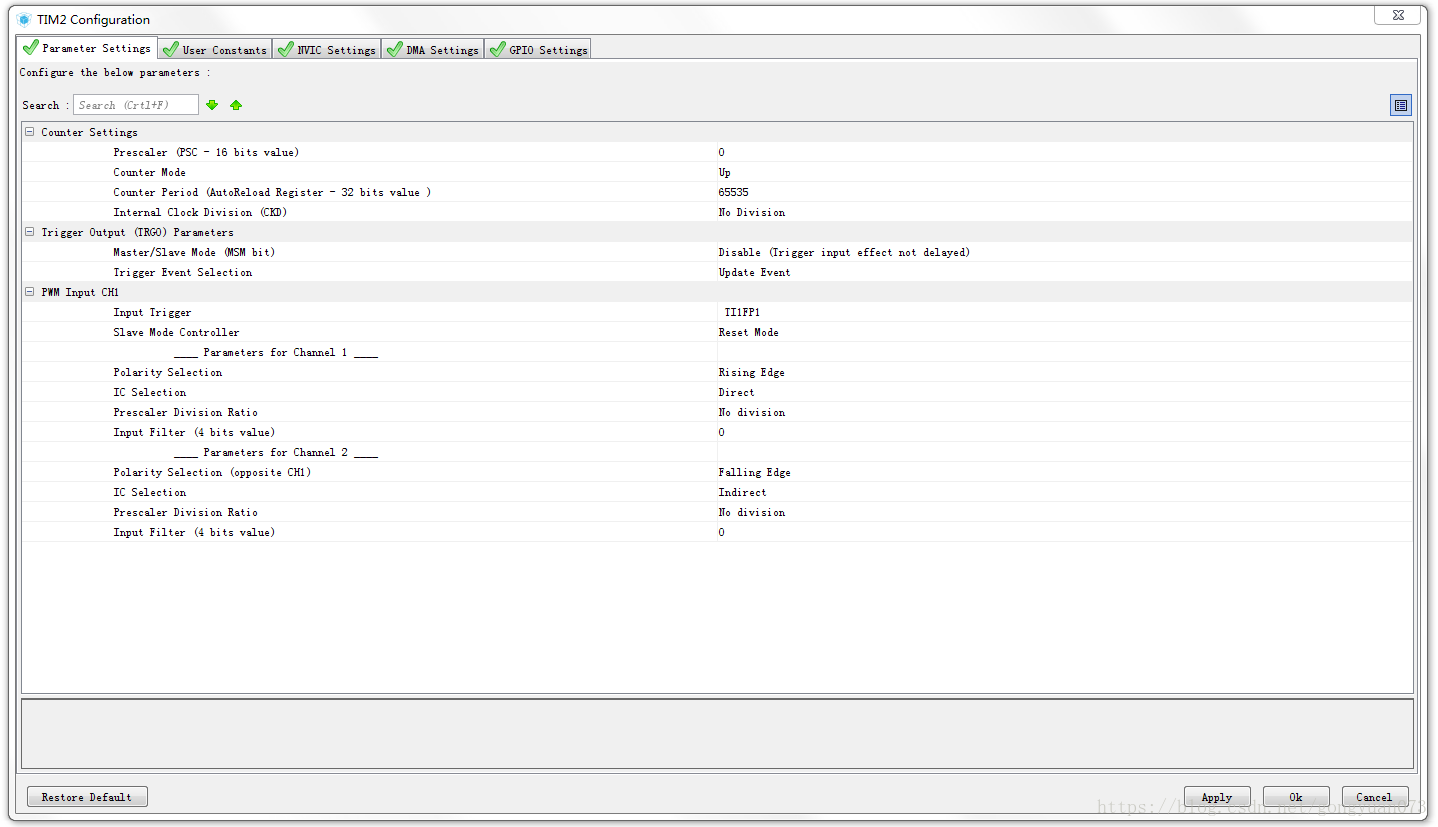Viewport: 1438px width, 827px height.
Task: Show the GPIO Settings tab
Action: (538, 49)
